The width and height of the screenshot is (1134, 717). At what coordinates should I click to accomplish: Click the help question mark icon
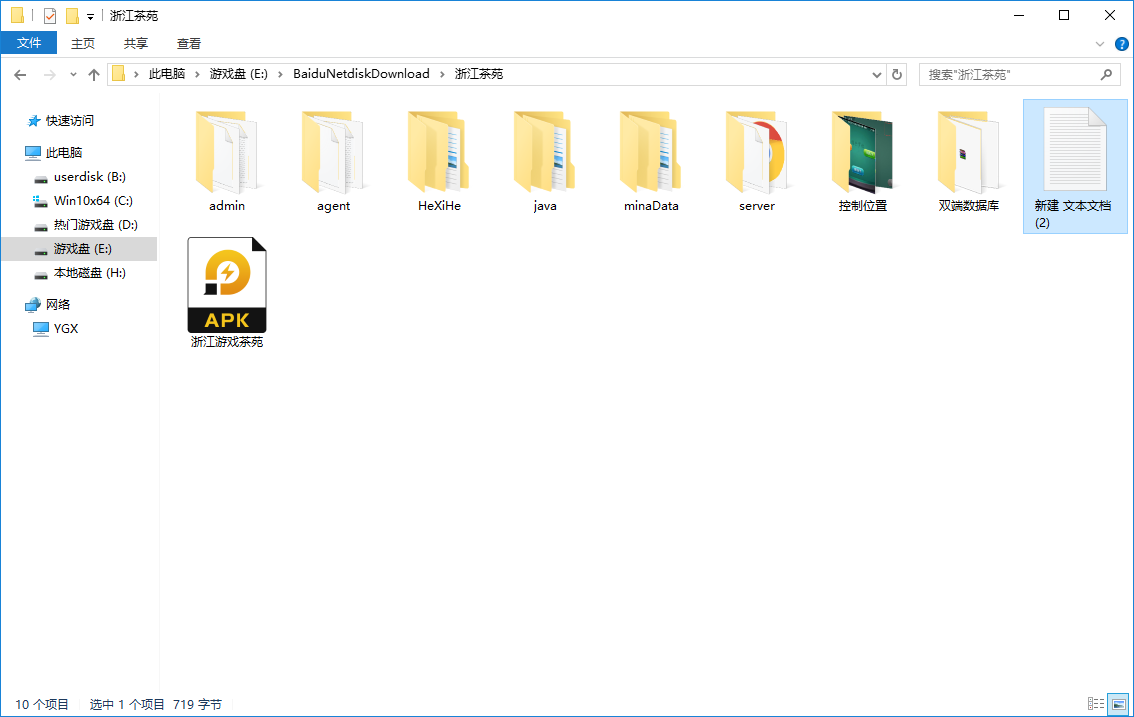click(x=1121, y=44)
